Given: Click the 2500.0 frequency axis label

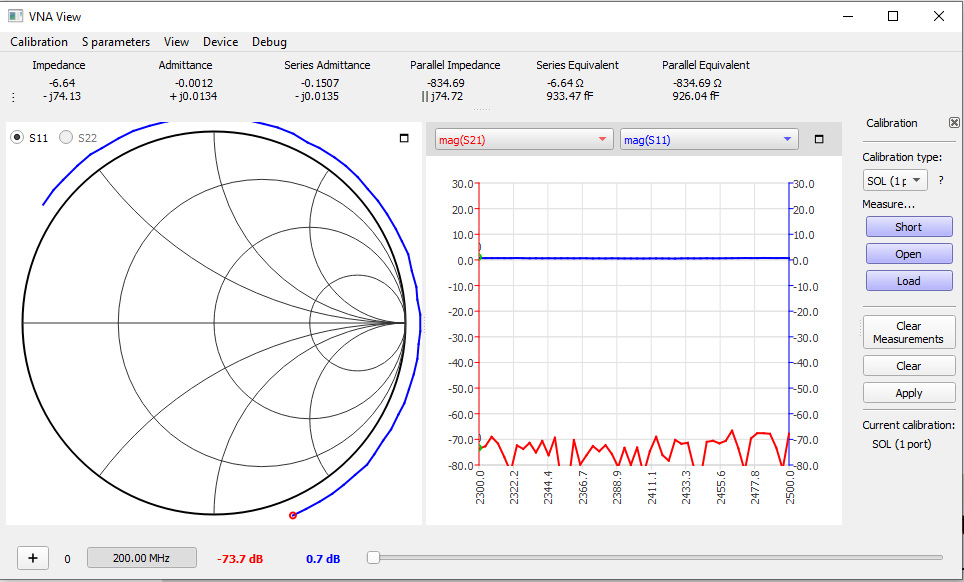Looking at the screenshot, I should coord(790,487).
